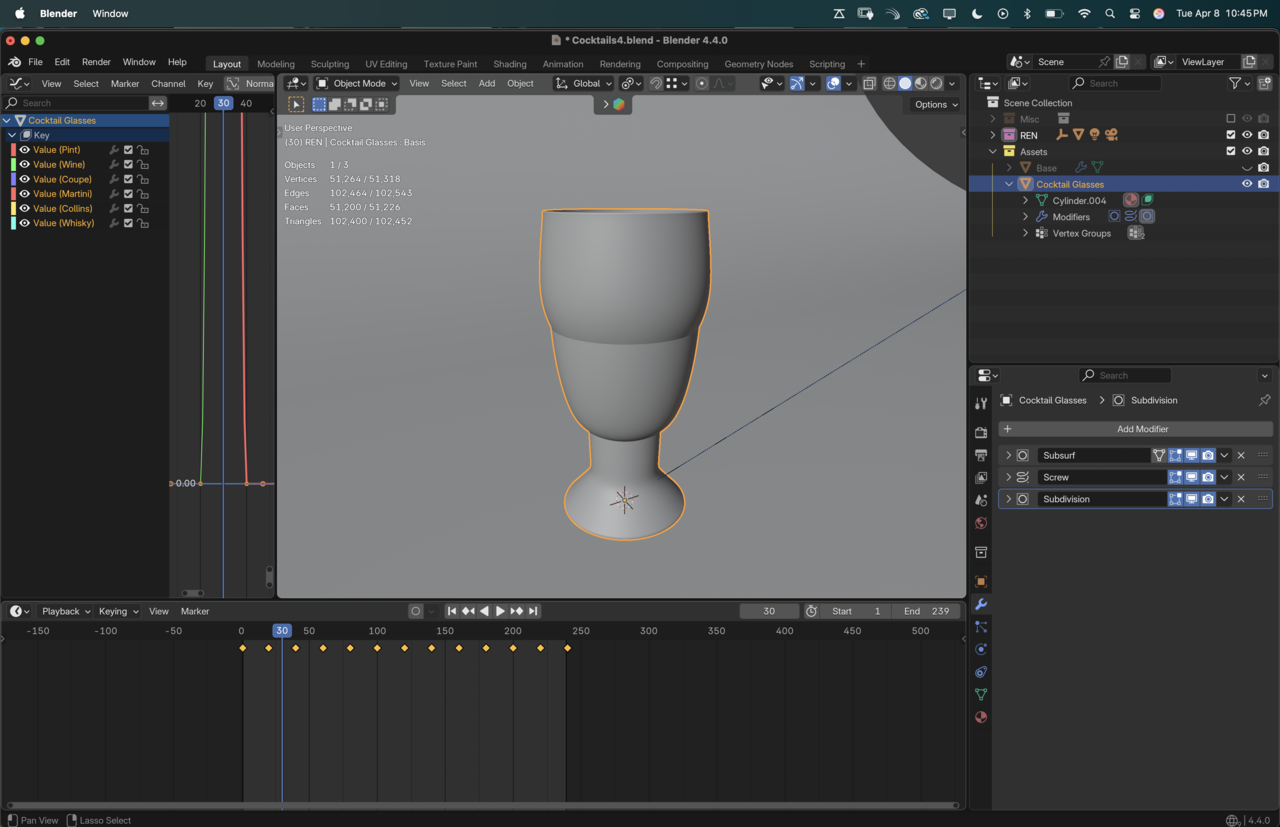Viewport: 1280px width, 827px height.
Task: Switch to the Geometry Nodes workspace tab
Action: [759, 64]
